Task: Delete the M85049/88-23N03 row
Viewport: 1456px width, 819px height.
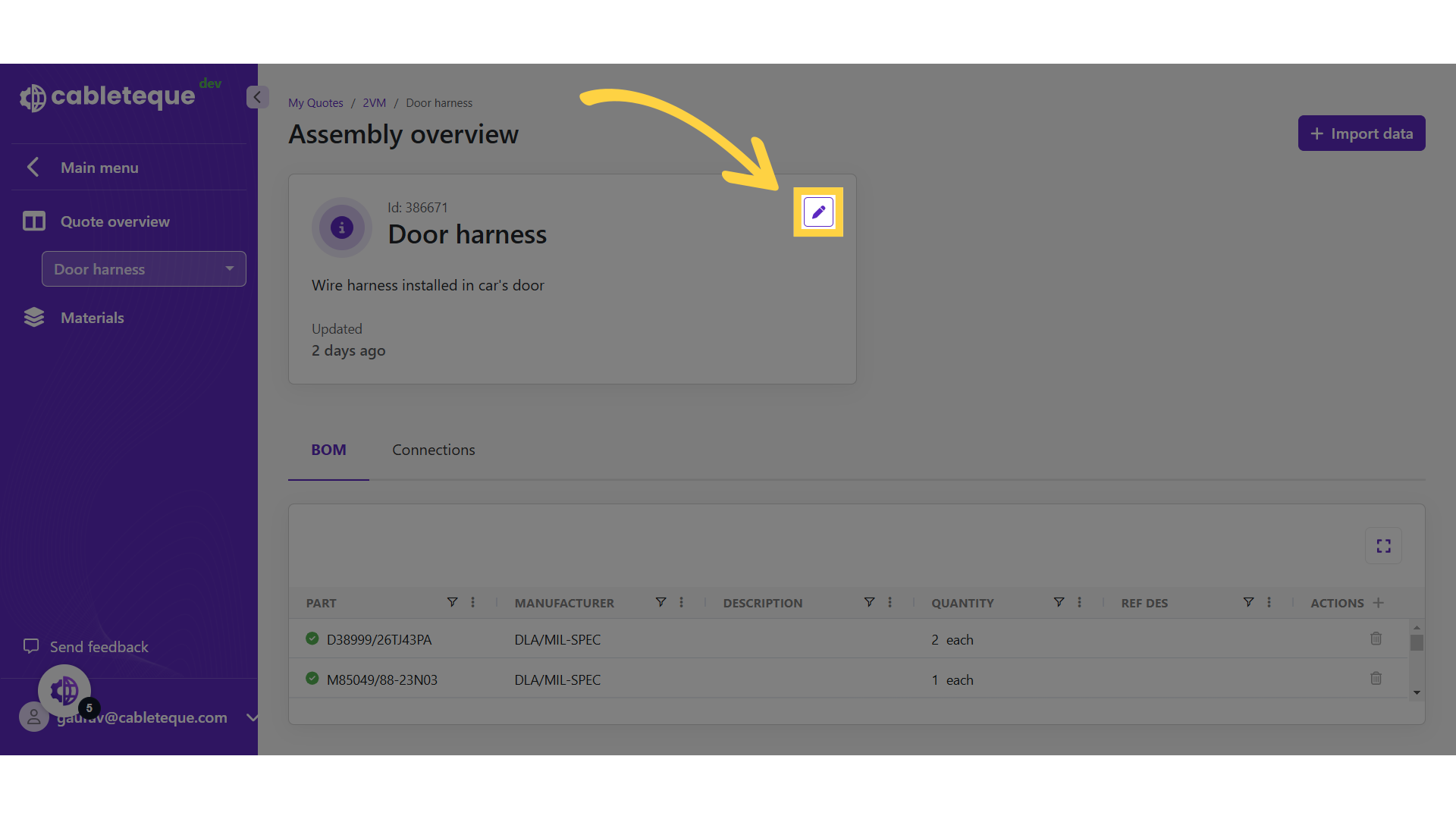Action: pyautogui.click(x=1376, y=679)
